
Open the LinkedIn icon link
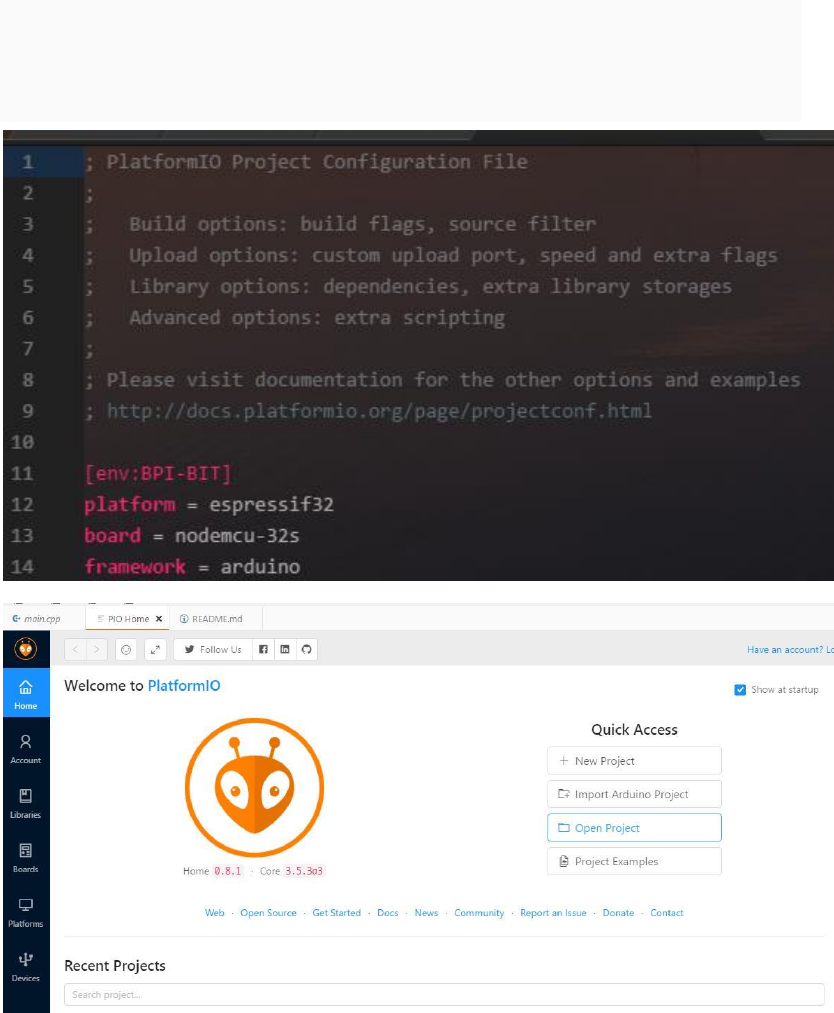pyautogui.click(x=285, y=649)
